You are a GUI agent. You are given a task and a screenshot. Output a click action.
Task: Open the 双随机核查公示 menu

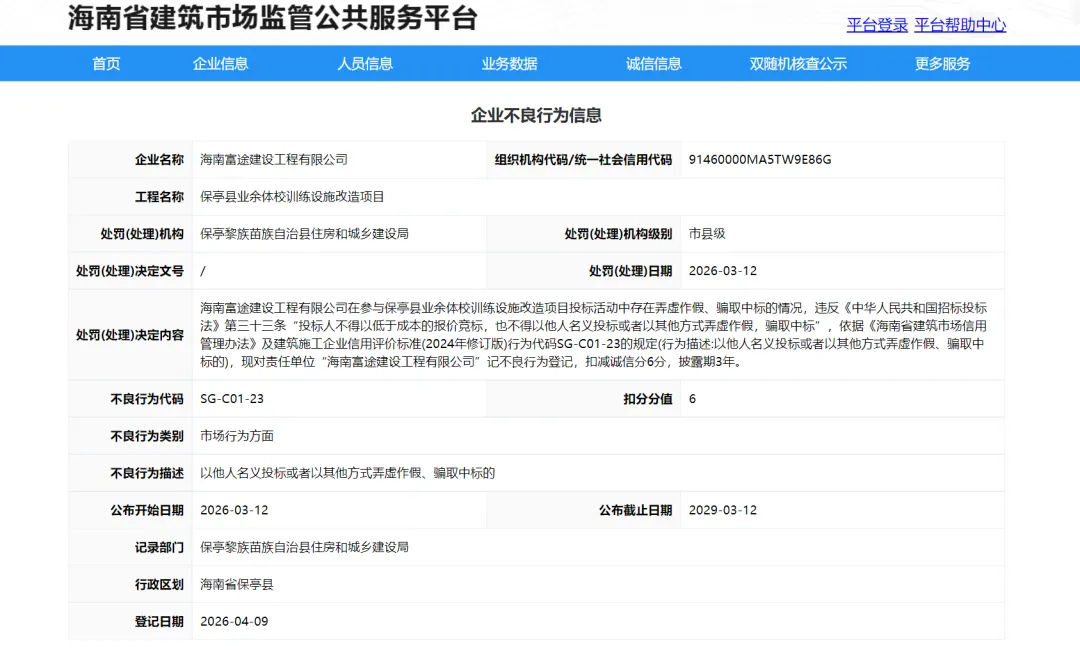(798, 63)
